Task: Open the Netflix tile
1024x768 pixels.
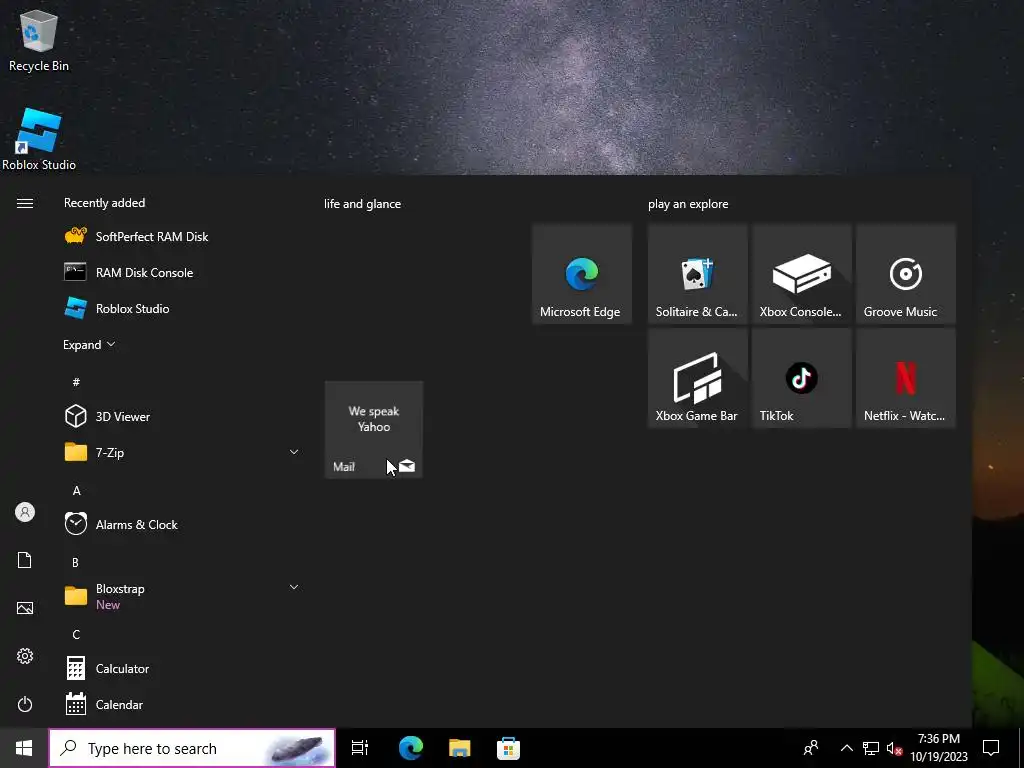Action: coord(906,377)
